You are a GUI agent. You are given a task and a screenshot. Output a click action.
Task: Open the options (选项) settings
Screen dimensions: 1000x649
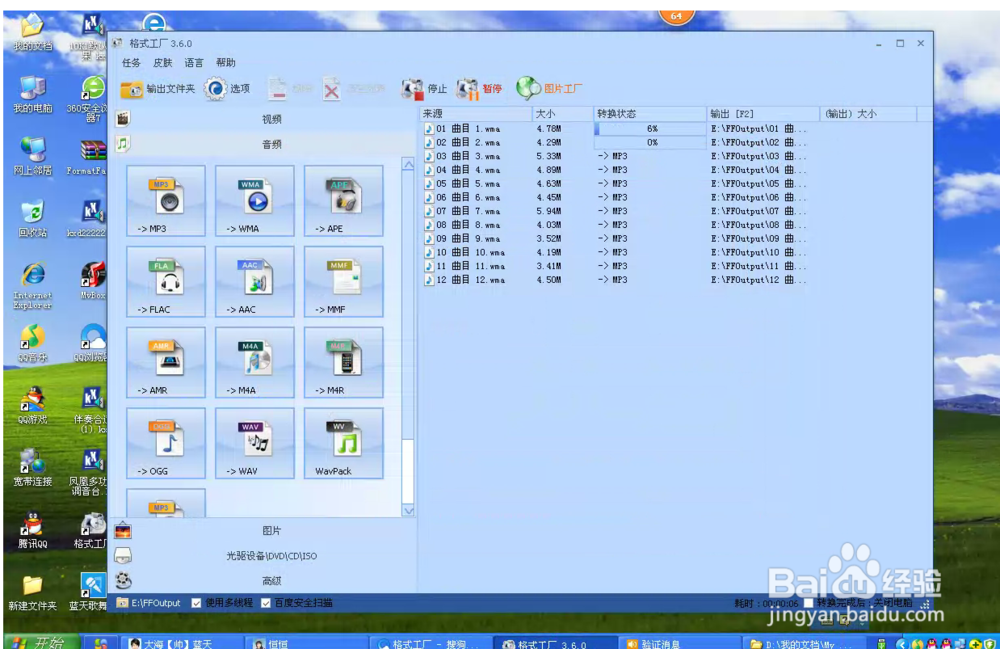pyautogui.click(x=228, y=89)
